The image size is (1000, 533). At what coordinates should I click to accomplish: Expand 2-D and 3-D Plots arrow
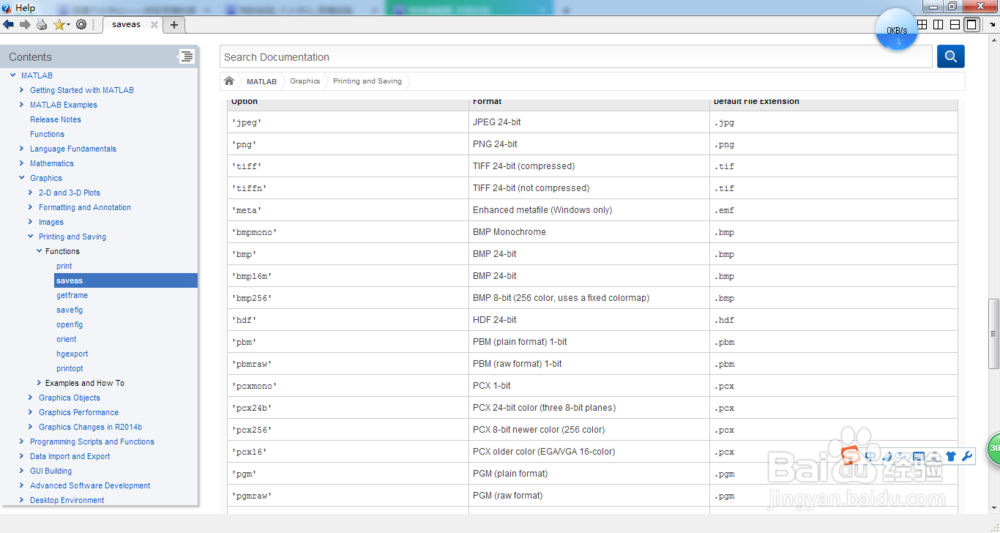(30, 193)
